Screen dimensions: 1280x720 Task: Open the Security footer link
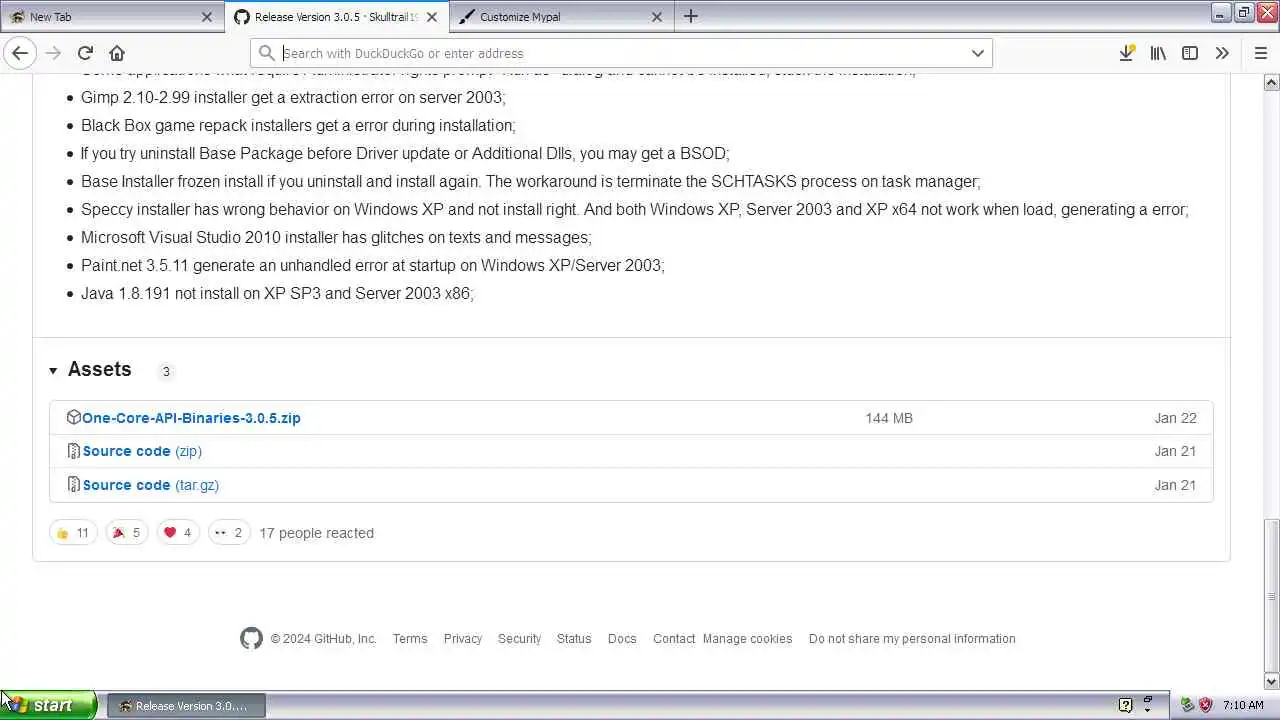(x=520, y=639)
